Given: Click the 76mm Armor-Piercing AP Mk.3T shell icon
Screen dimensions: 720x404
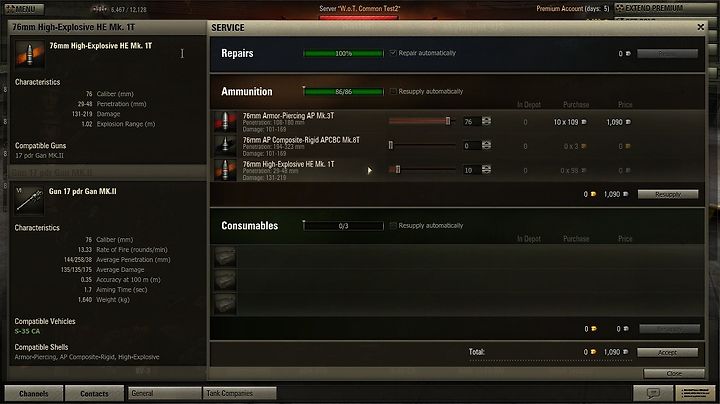Looking at the screenshot, I should pos(225,122).
